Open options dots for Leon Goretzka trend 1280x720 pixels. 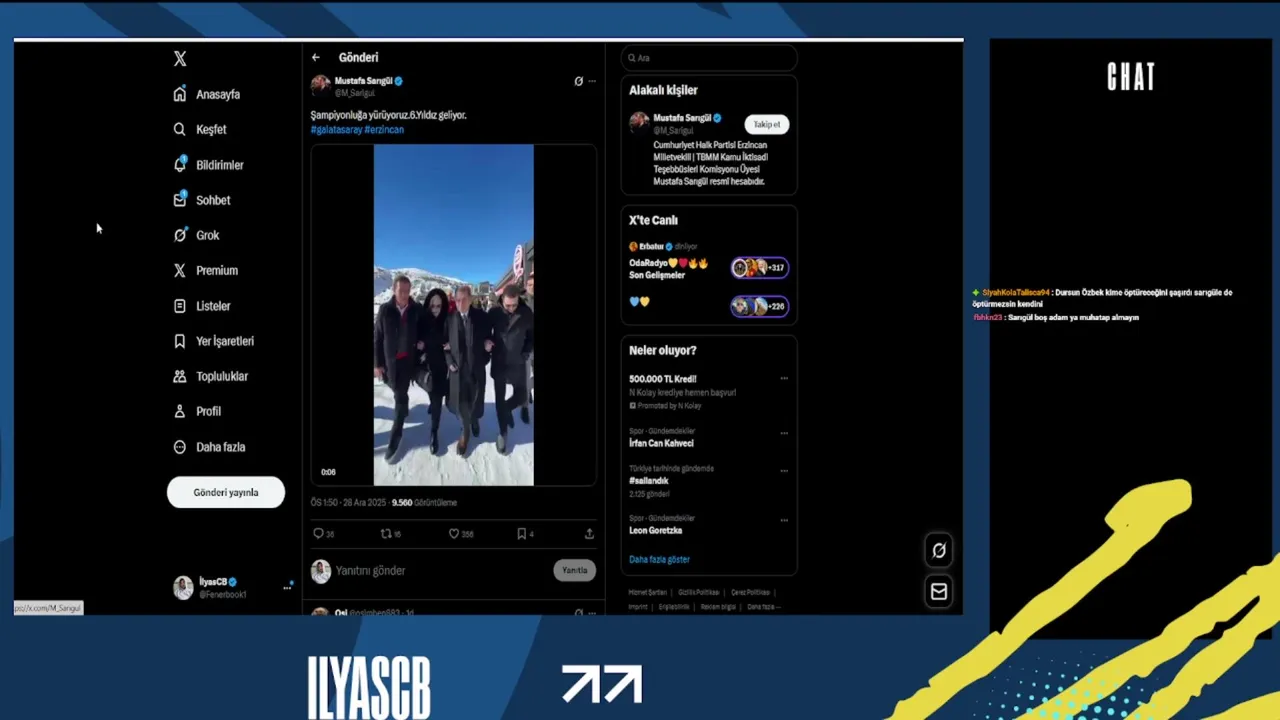784,520
